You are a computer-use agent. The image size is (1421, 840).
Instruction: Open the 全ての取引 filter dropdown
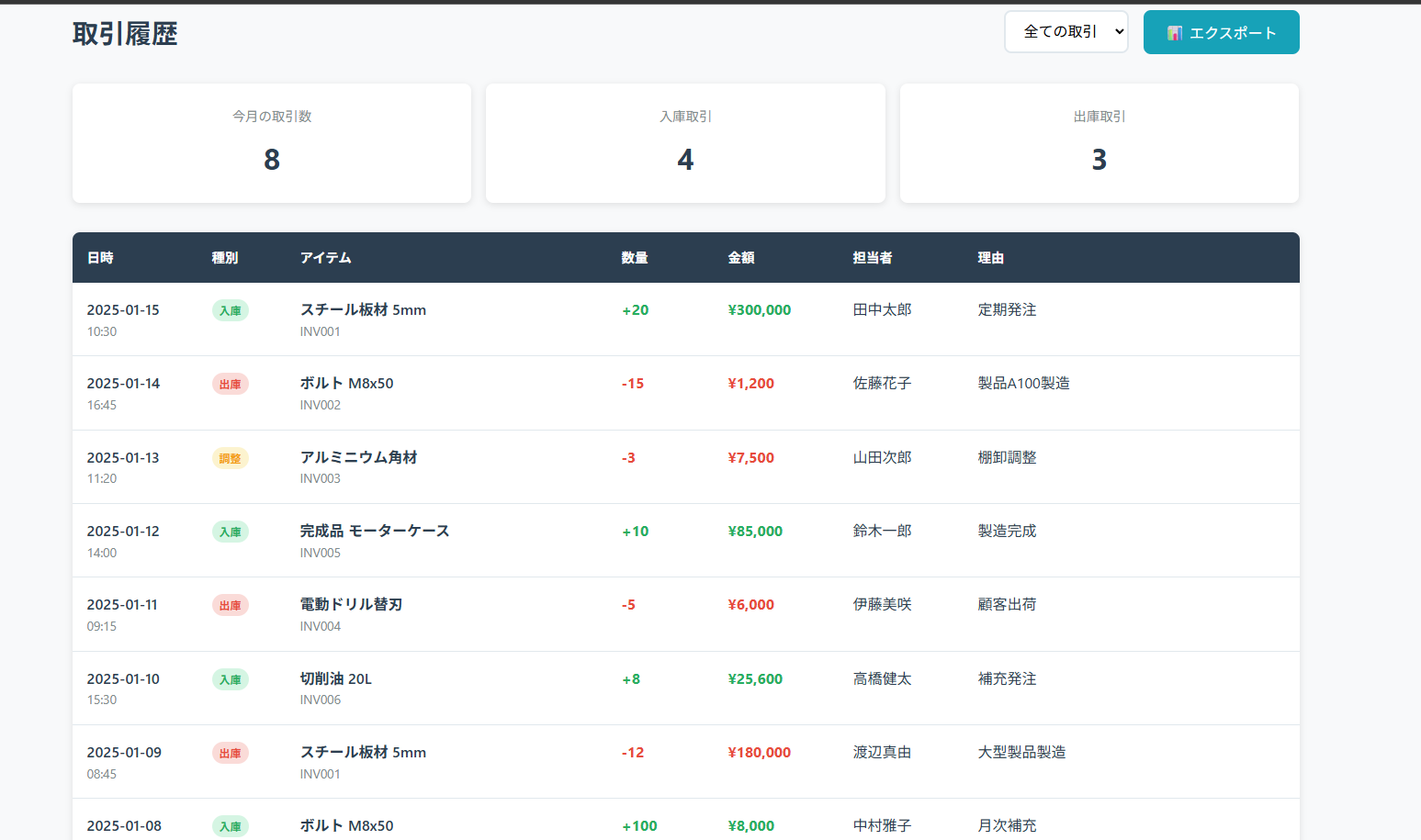pyautogui.click(x=1066, y=32)
